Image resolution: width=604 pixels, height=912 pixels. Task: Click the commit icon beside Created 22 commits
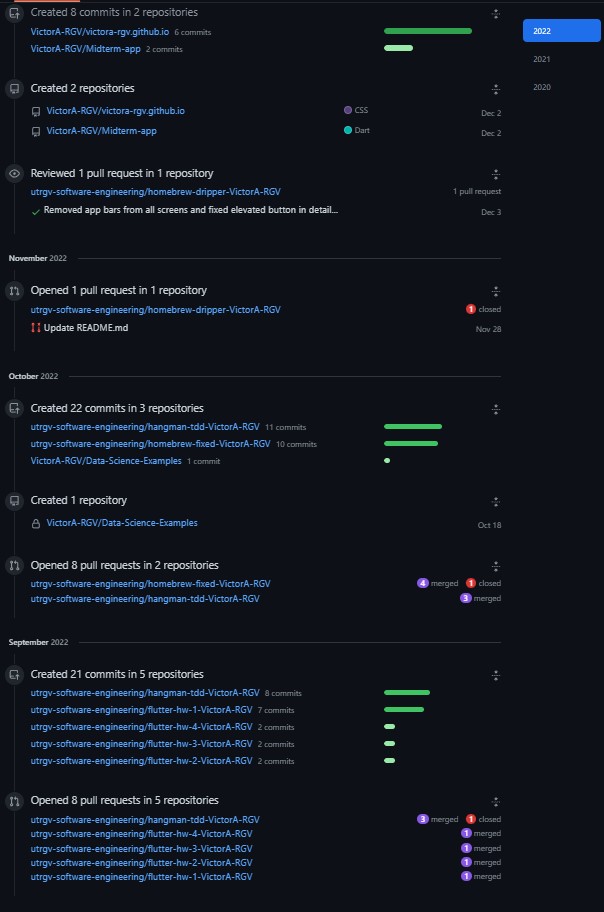(x=14, y=408)
